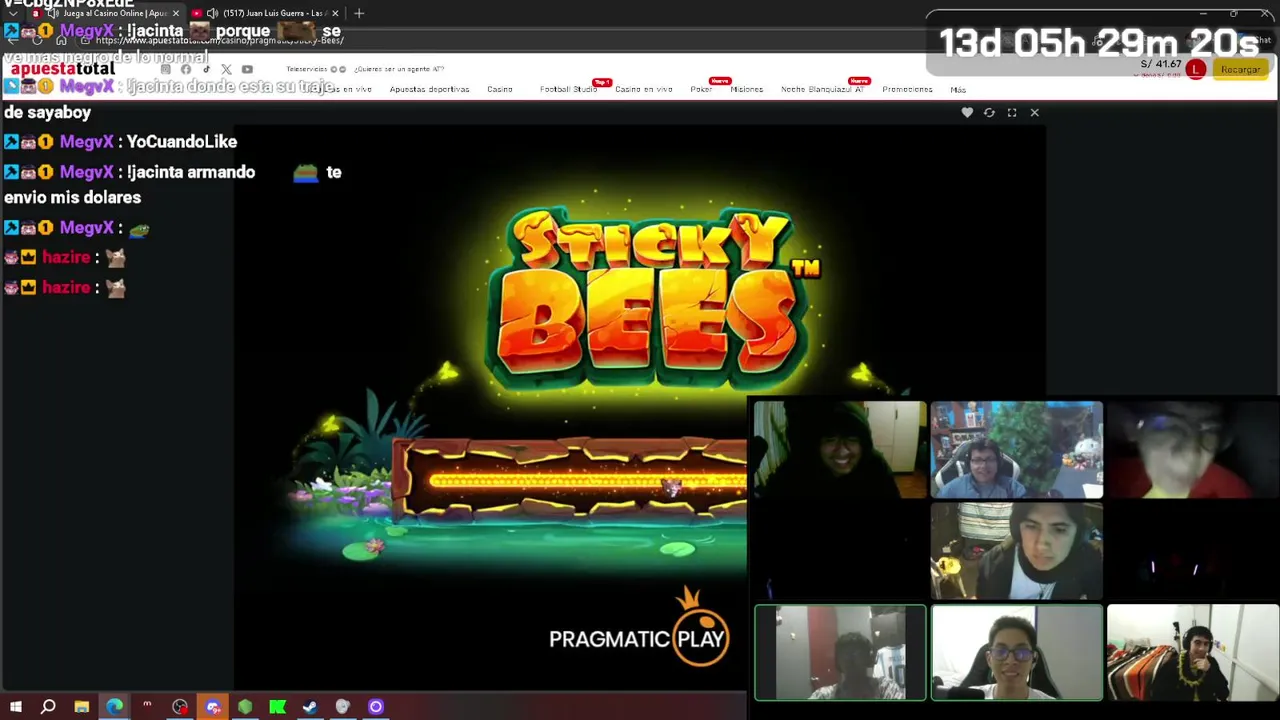Open the green Kick app in the taskbar

278,707
